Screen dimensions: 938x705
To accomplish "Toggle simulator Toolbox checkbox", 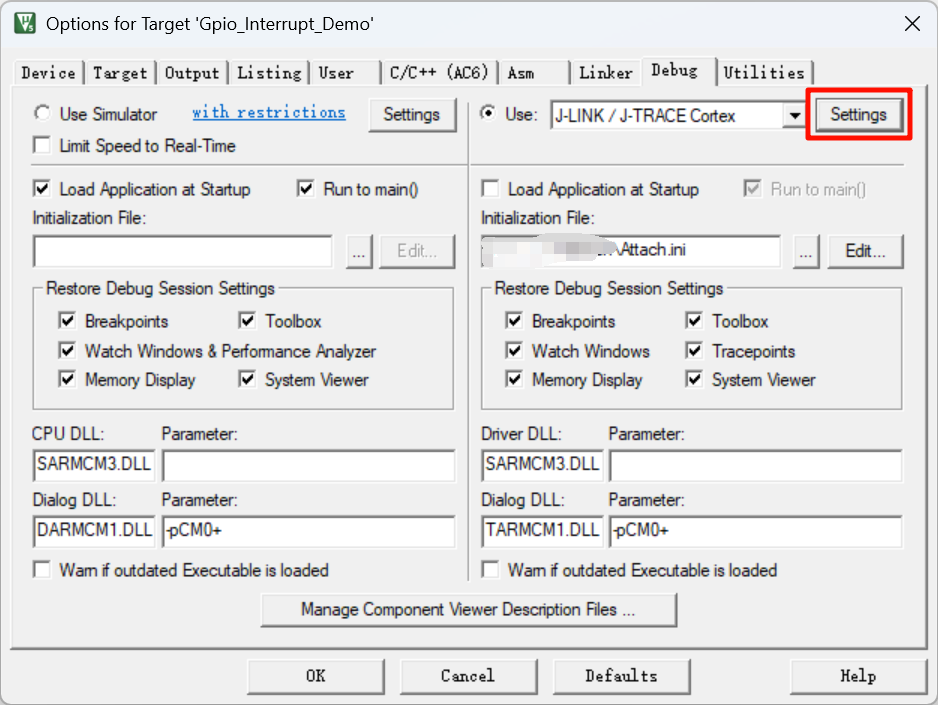I will 247,321.
